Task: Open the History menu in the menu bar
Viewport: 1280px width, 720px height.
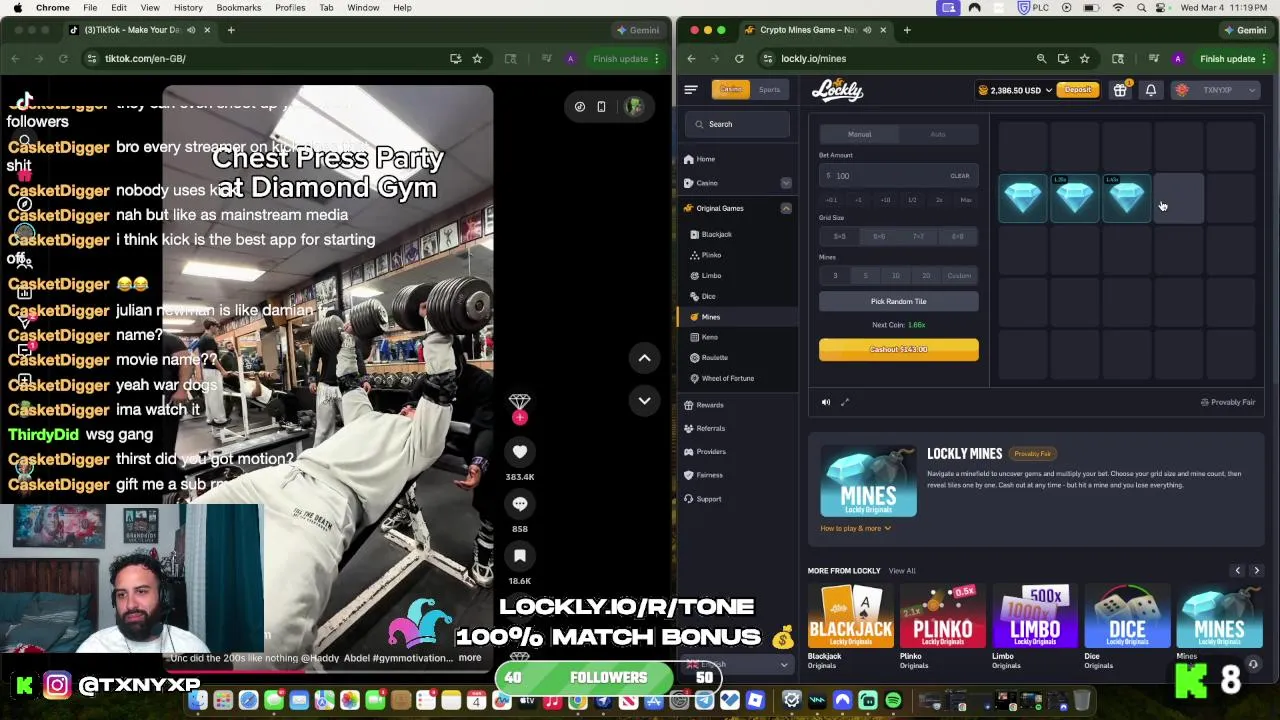Action: 188,7
